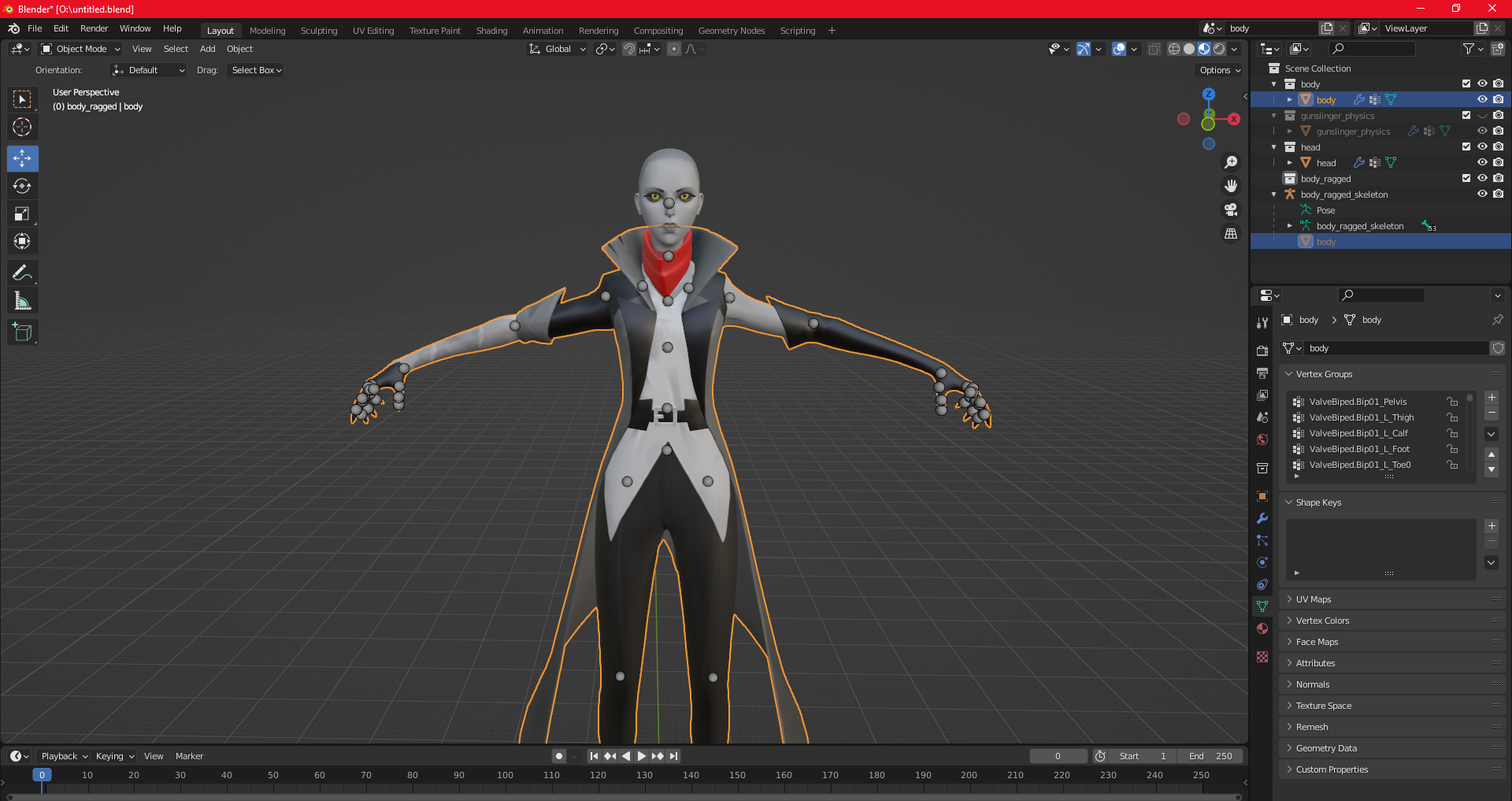Switch to the Sculpting workspace tab
Screen dimensions: 1512x801
(319, 31)
